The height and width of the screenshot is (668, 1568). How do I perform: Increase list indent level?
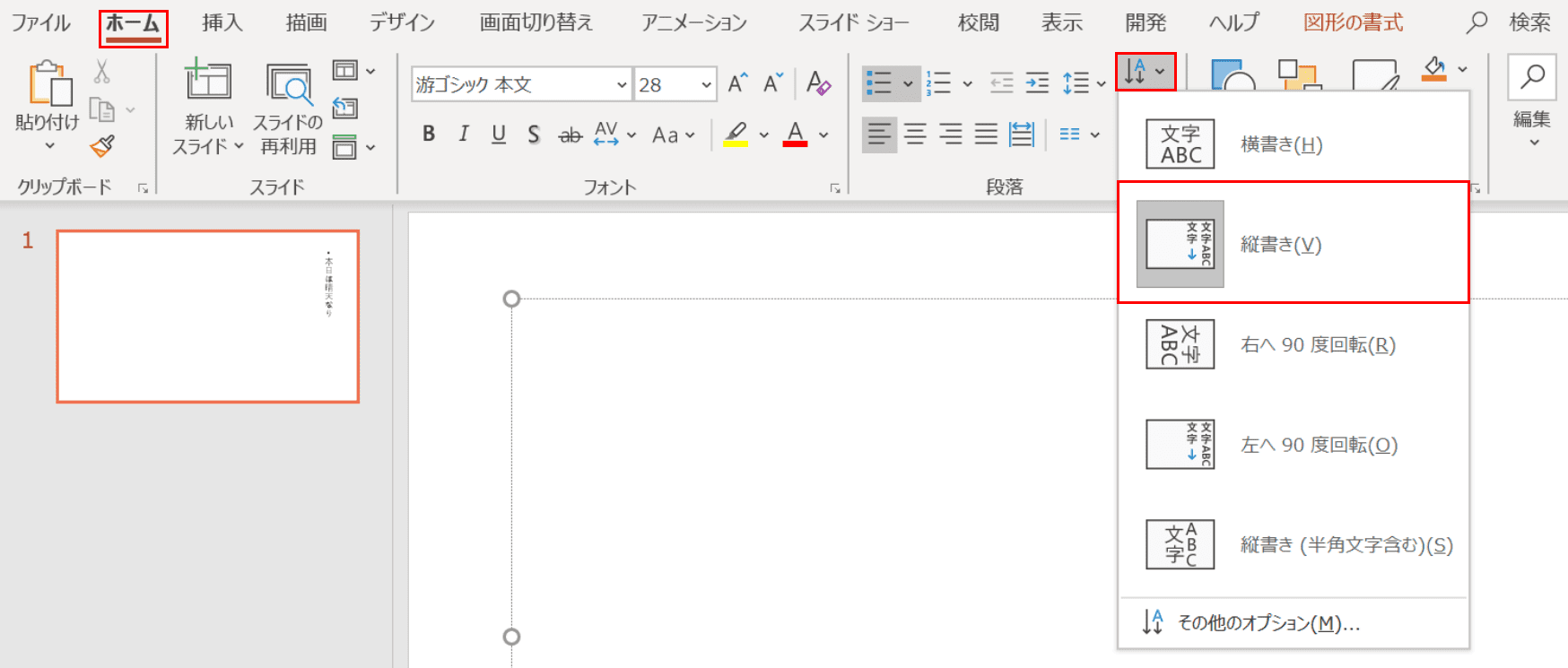(x=1037, y=83)
